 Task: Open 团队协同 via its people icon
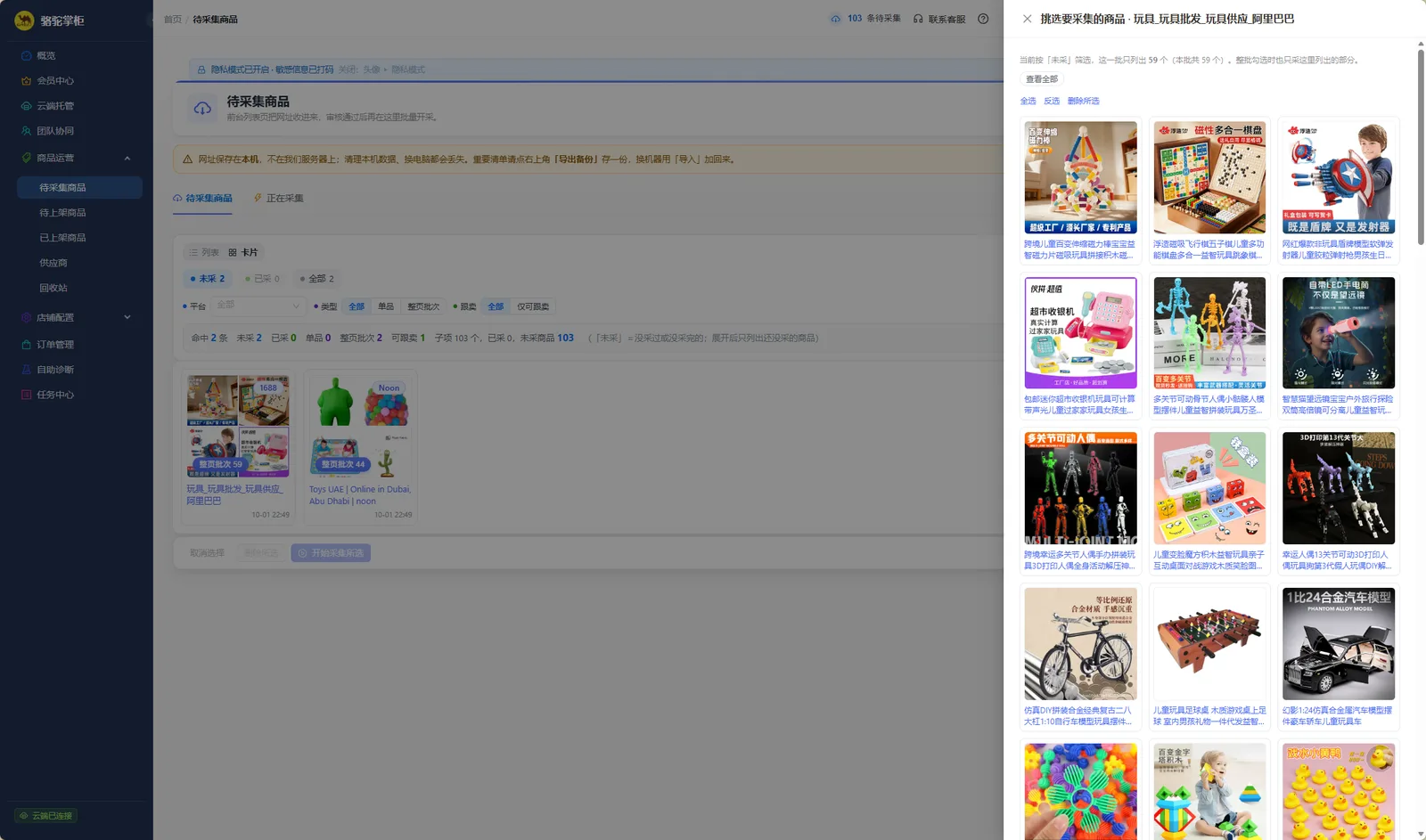pos(26,131)
